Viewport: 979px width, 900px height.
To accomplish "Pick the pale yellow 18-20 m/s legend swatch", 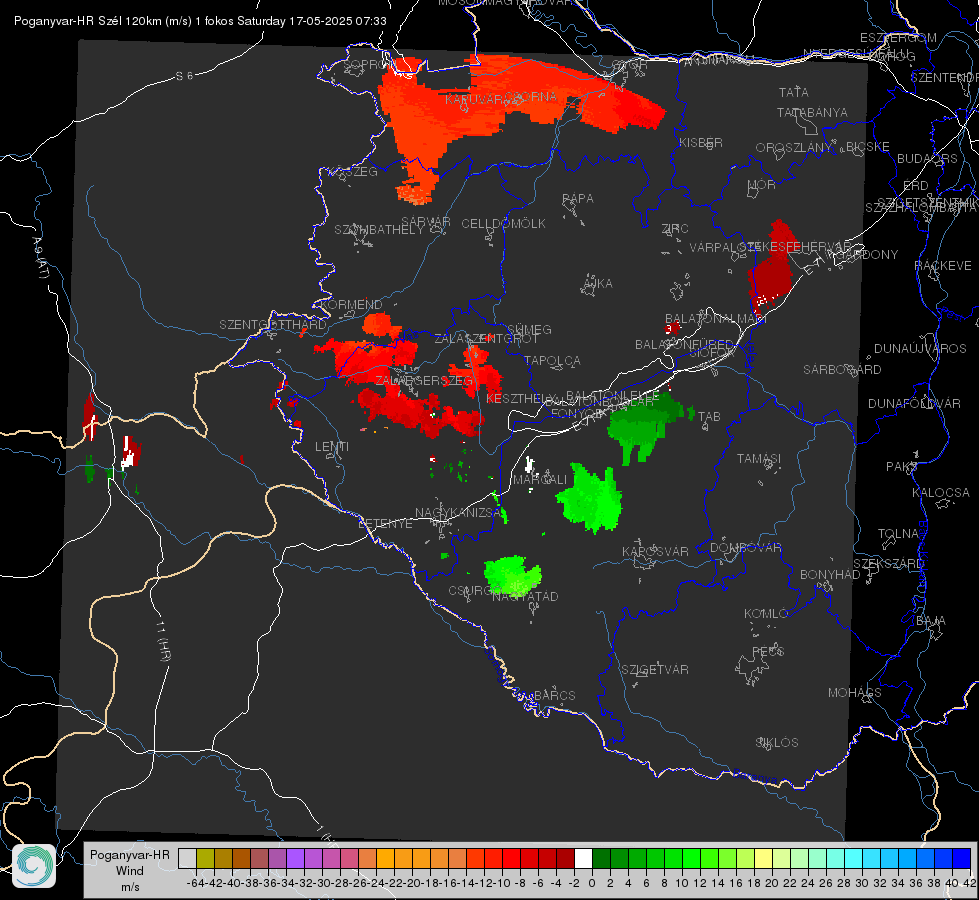I will pos(763,858).
